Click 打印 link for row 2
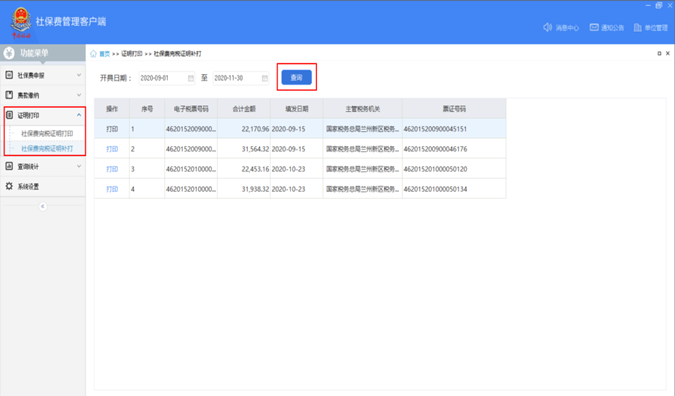 (x=112, y=149)
